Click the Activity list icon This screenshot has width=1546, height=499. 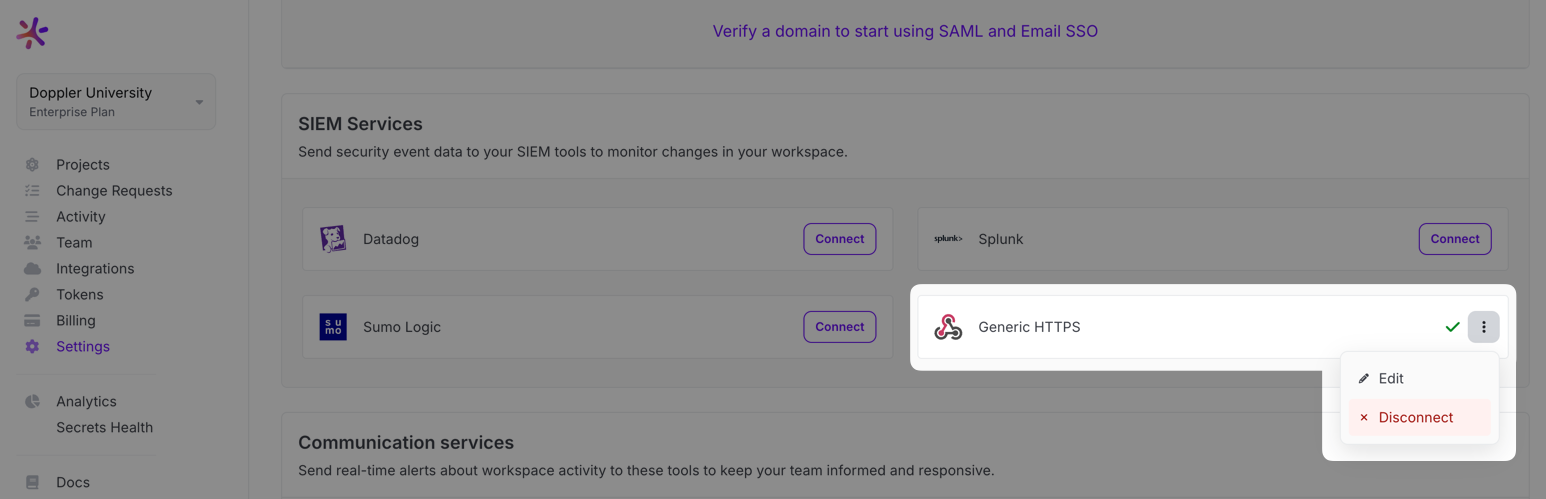click(32, 217)
